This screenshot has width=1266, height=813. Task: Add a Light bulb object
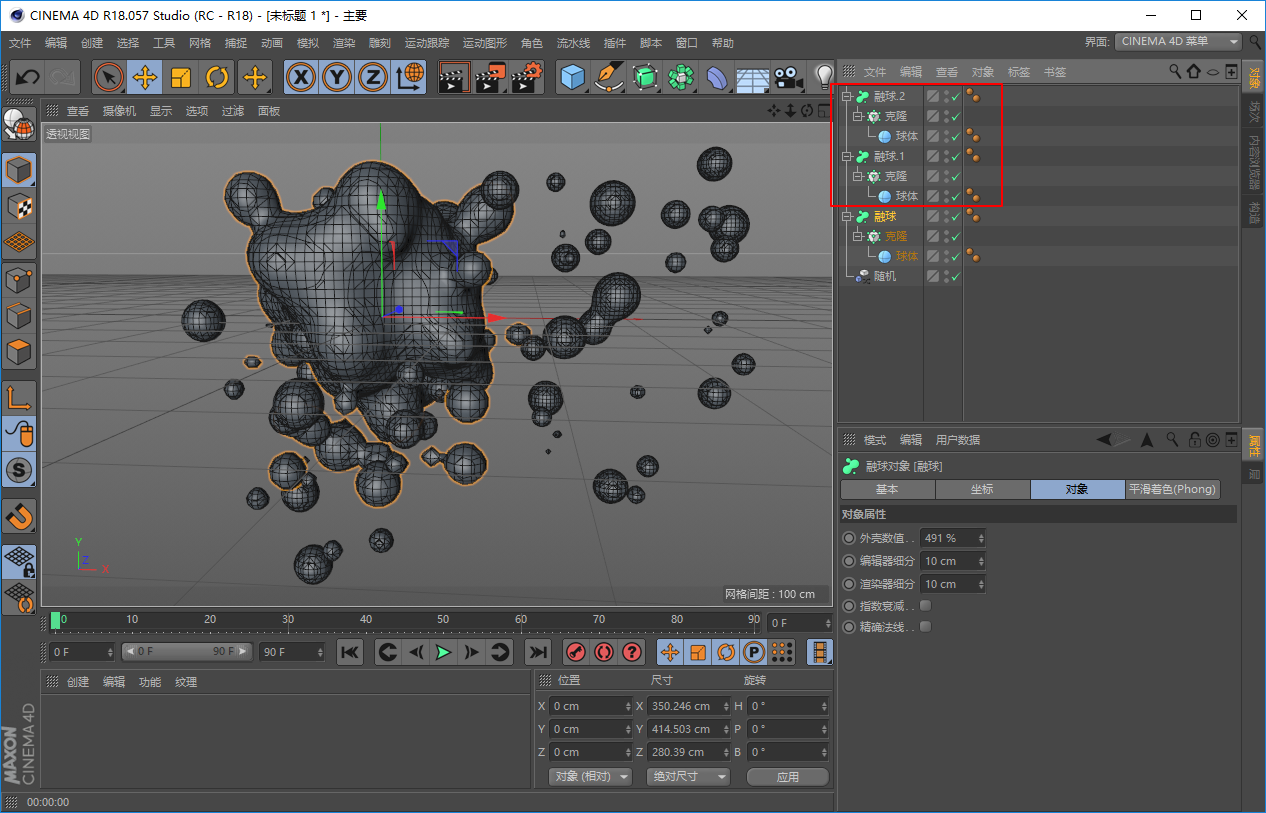click(823, 77)
